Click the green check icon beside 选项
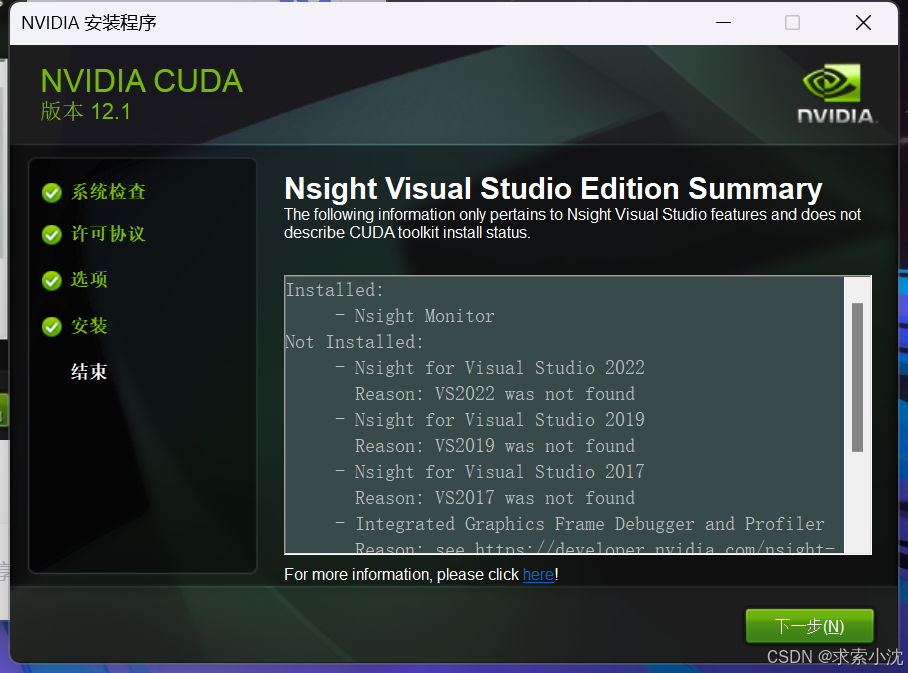The width and height of the screenshot is (908, 673). click(x=52, y=280)
